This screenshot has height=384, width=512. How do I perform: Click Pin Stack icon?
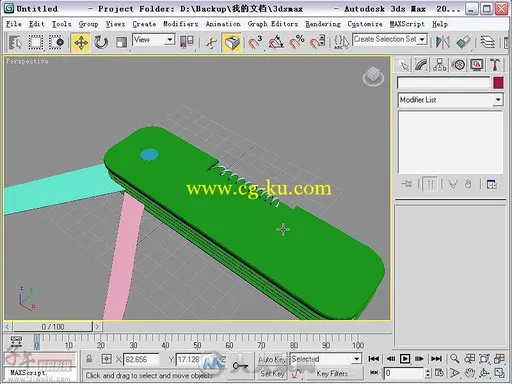click(x=407, y=184)
